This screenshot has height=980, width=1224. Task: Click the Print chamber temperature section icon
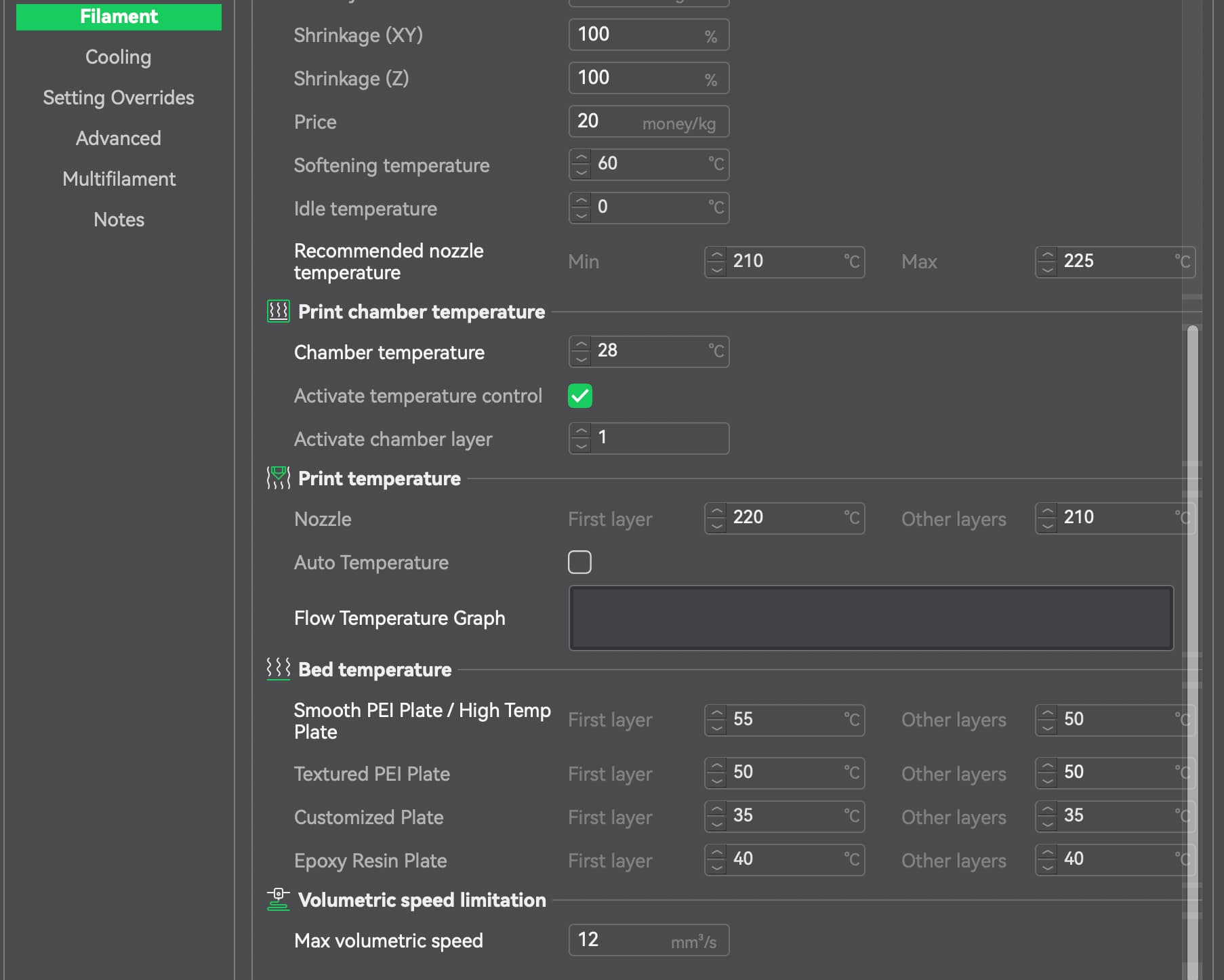coord(278,312)
